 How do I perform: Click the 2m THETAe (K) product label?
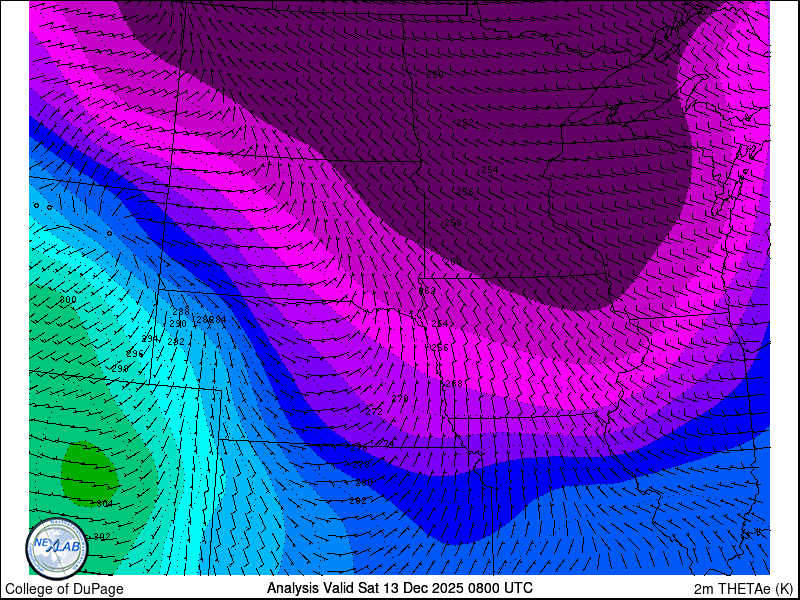744,588
